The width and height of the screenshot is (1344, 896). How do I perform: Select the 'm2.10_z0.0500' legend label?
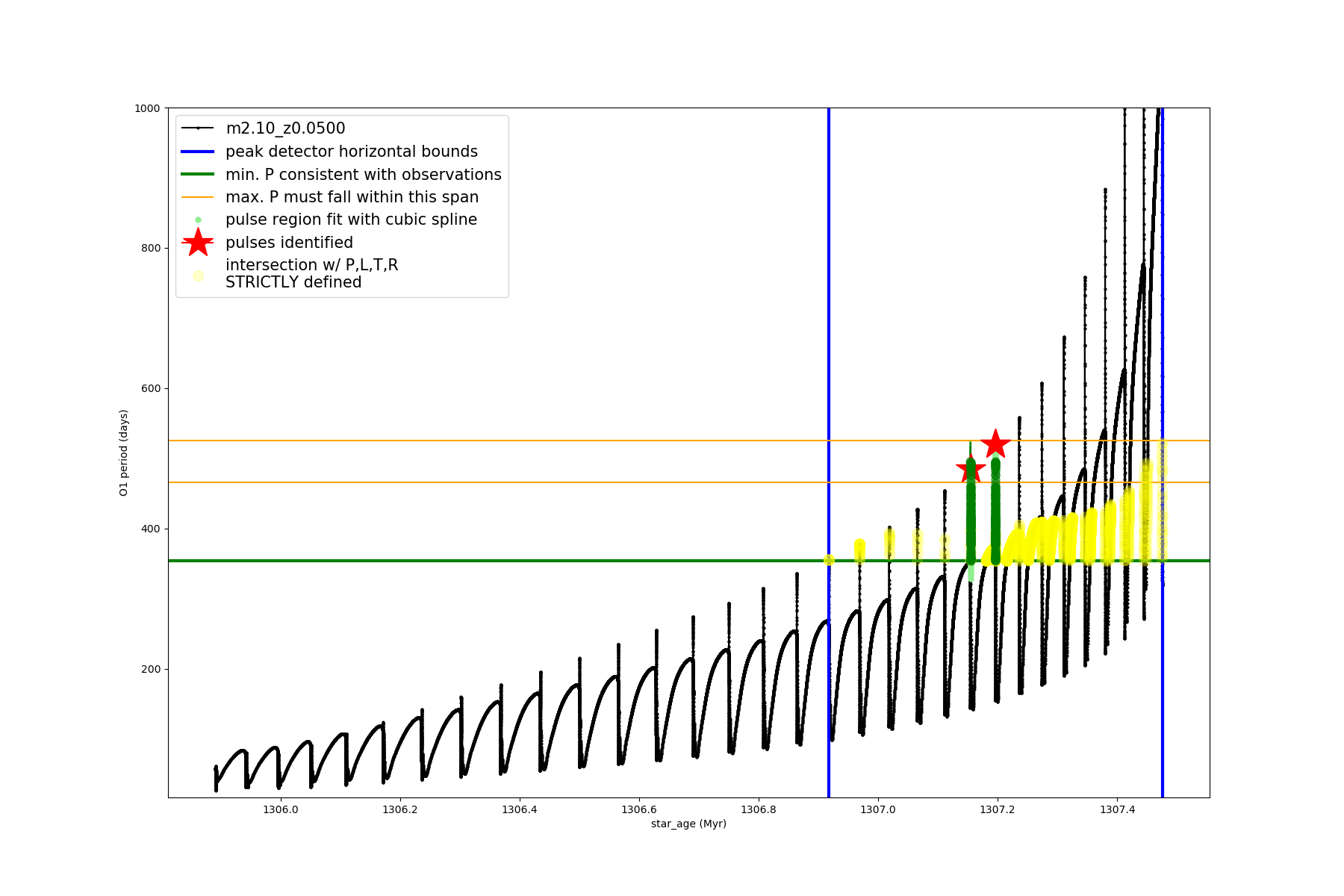point(285,128)
